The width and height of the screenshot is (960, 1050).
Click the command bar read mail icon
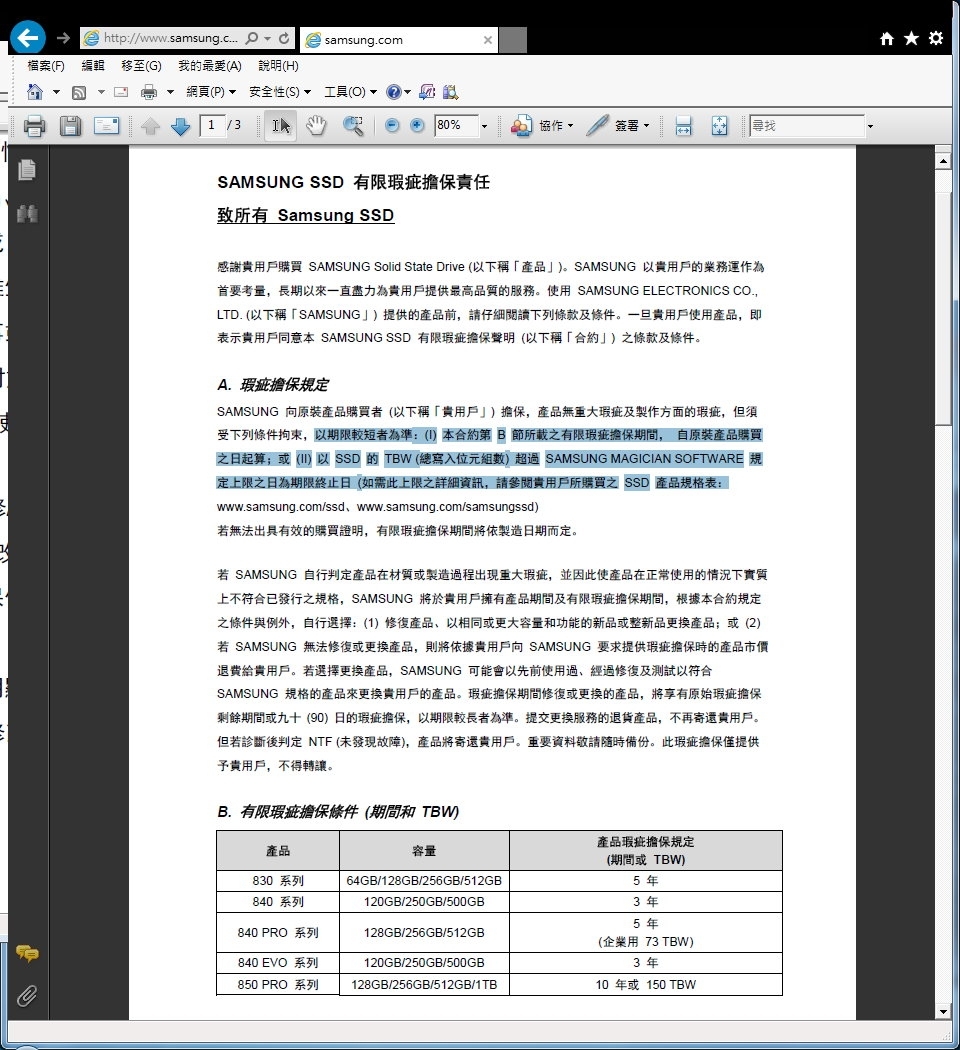(x=121, y=92)
